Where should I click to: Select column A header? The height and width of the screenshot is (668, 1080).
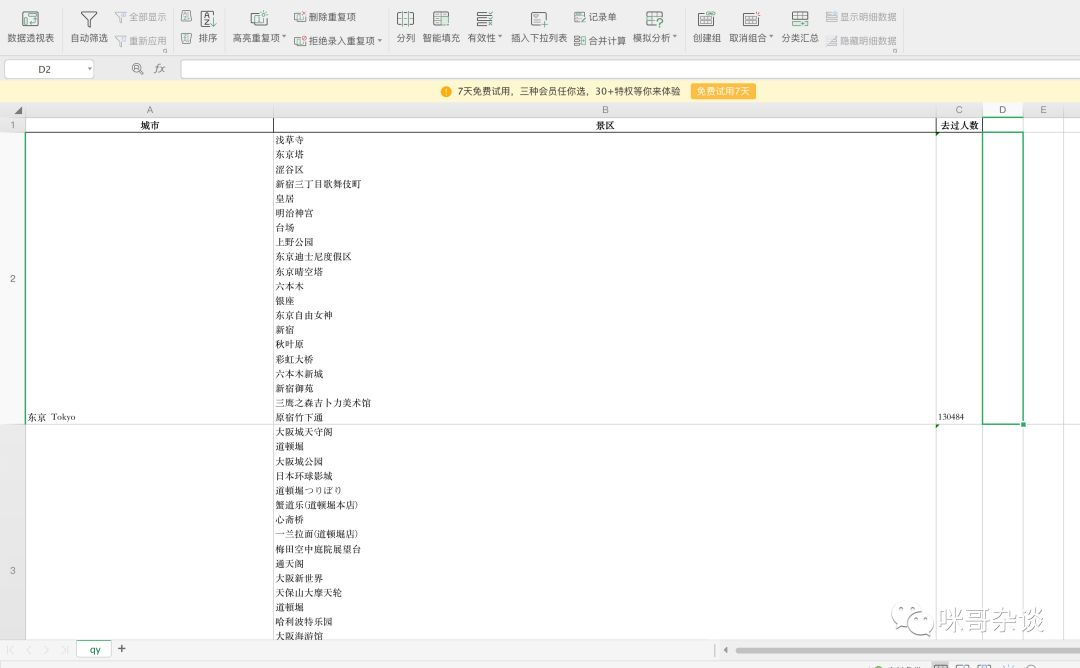tap(149, 110)
